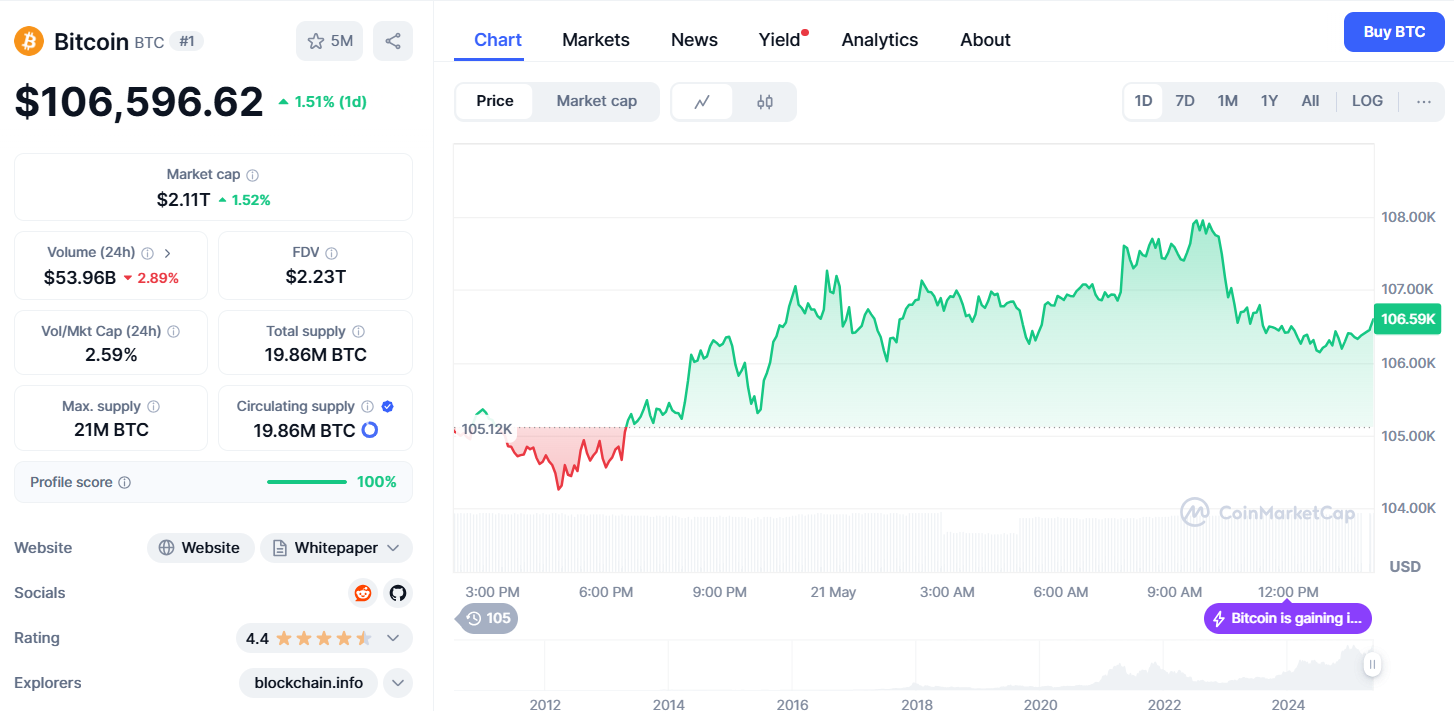This screenshot has width=1454, height=711.
Task: Click the Volume (24h) info icon
Action: pos(148,253)
